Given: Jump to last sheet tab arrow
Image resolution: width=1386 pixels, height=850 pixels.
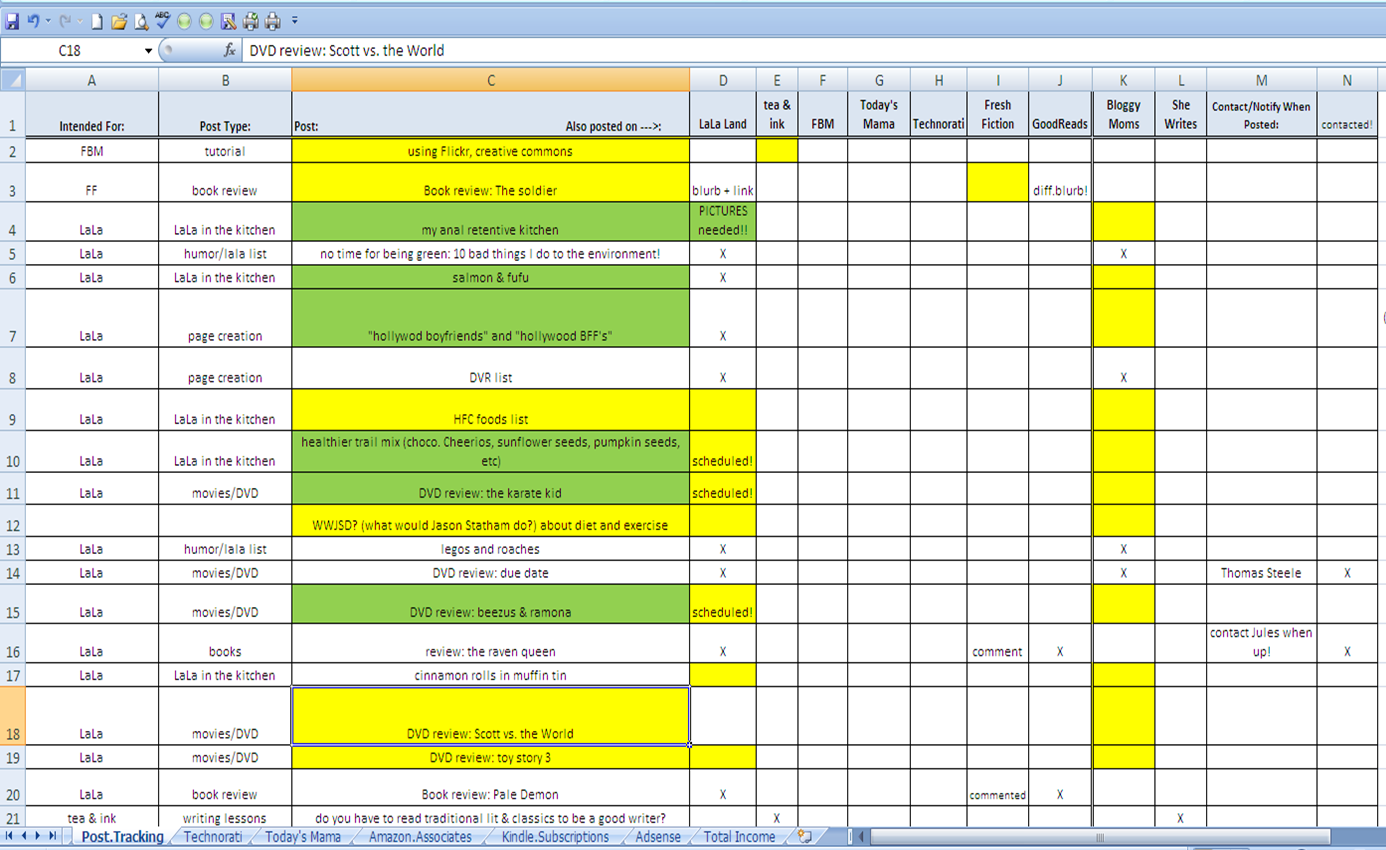Looking at the screenshot, I should [x=53, y=836].
